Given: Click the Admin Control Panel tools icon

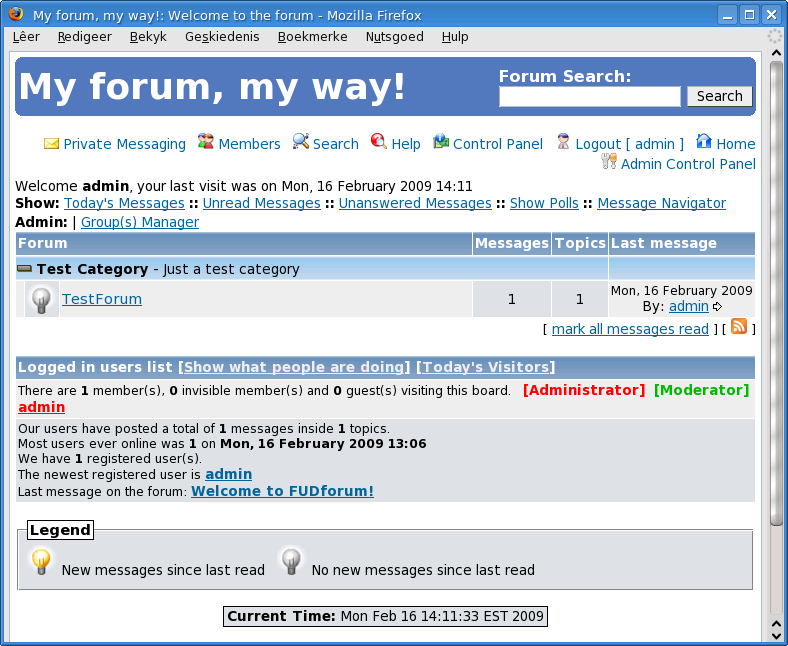Looking at the screenshot, I should [609, 162].
